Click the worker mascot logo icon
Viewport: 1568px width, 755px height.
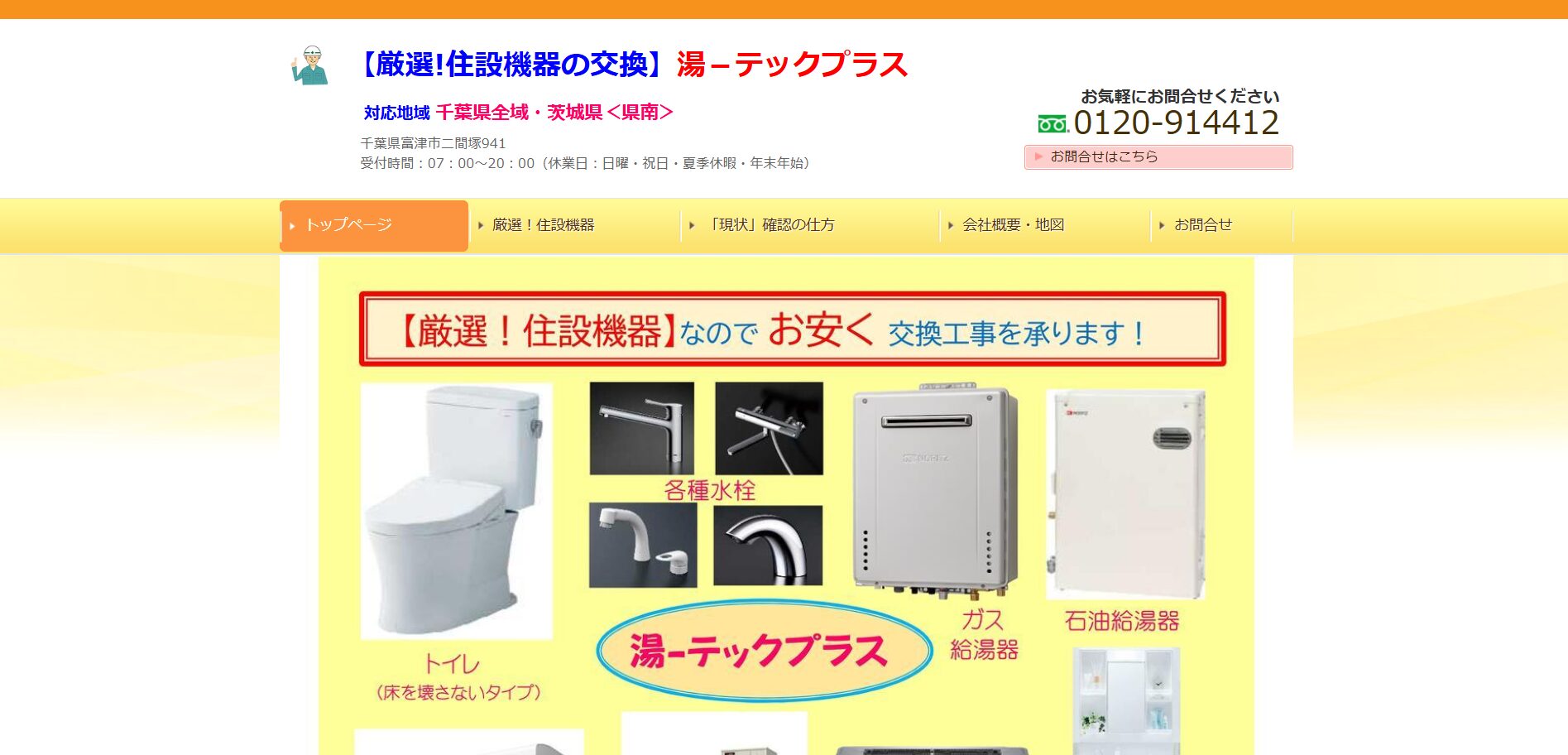[309, 65]
